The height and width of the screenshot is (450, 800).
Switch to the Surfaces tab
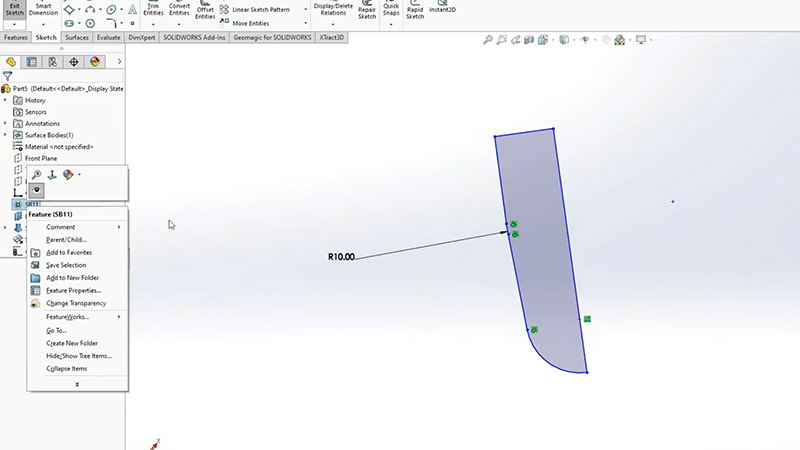[x=77, y=37]
